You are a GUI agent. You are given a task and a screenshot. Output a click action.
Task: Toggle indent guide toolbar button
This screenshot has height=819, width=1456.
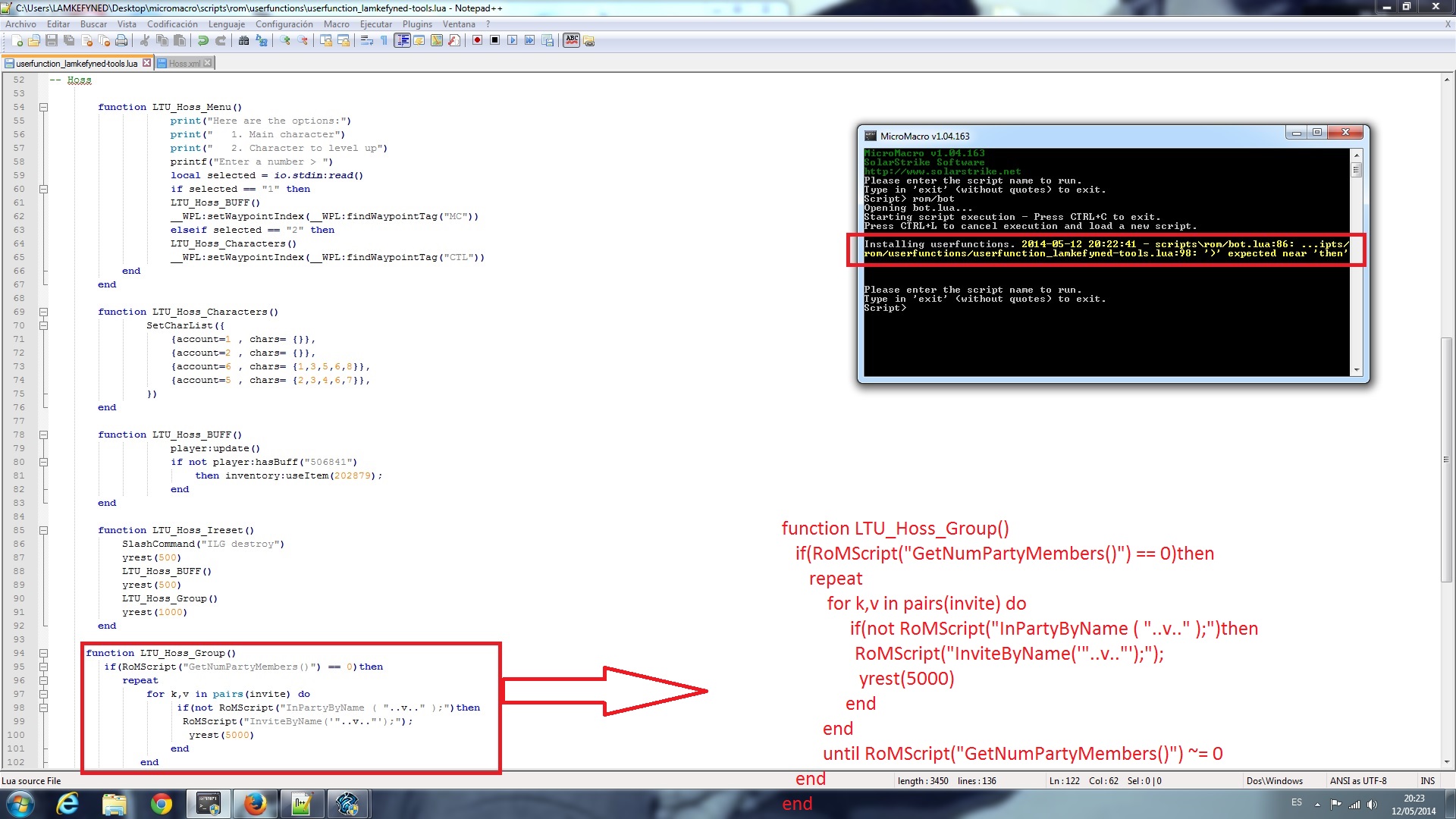click(x=402, y=41)
